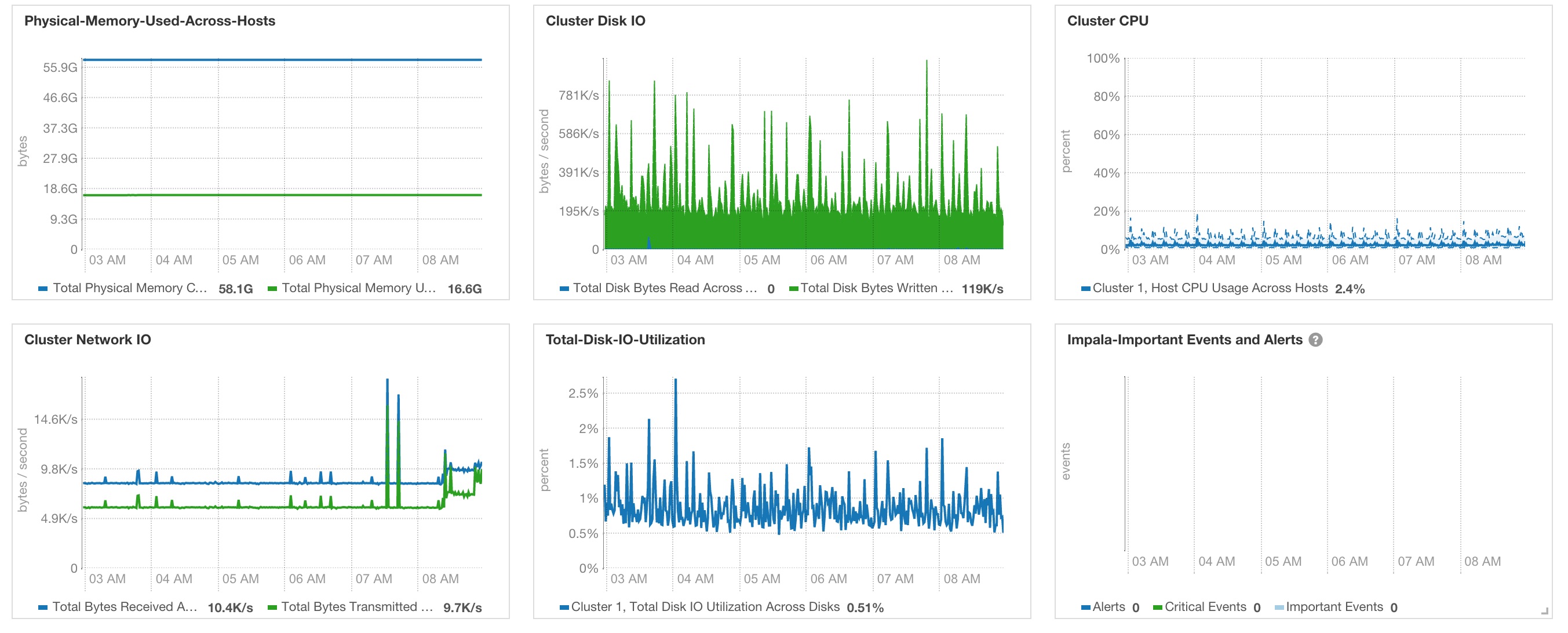Click the green Total Physical Memory Used legend swatch
Viewport: 1568px width, 633px height.
pyautogui.click(x=272, y=289)
